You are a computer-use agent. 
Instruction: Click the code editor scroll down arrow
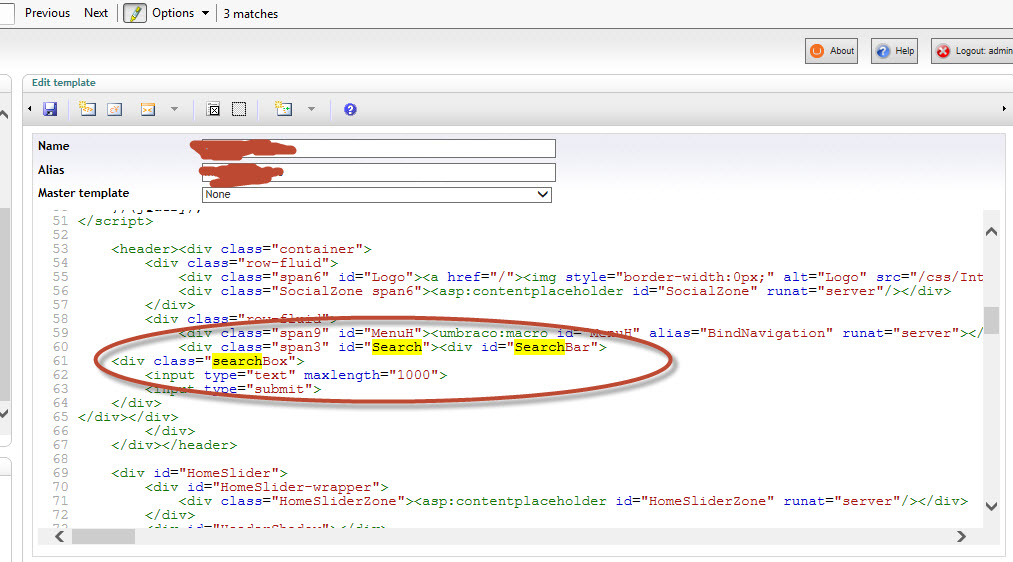[991, 506]
